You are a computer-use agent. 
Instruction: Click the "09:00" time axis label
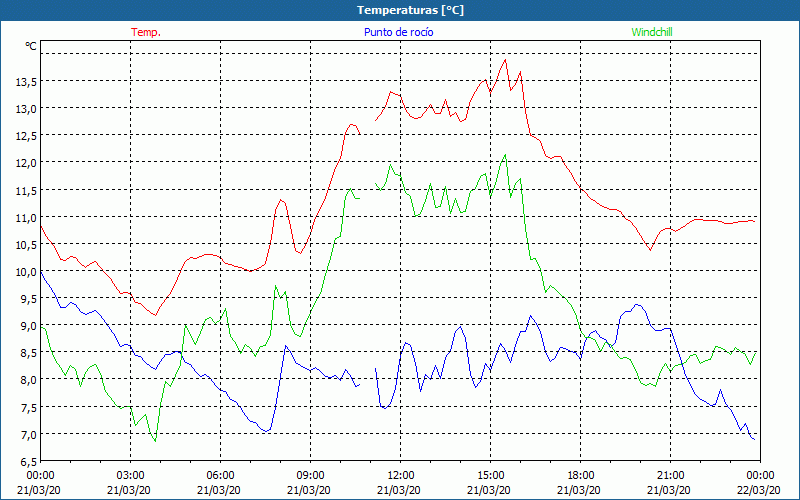310,476
